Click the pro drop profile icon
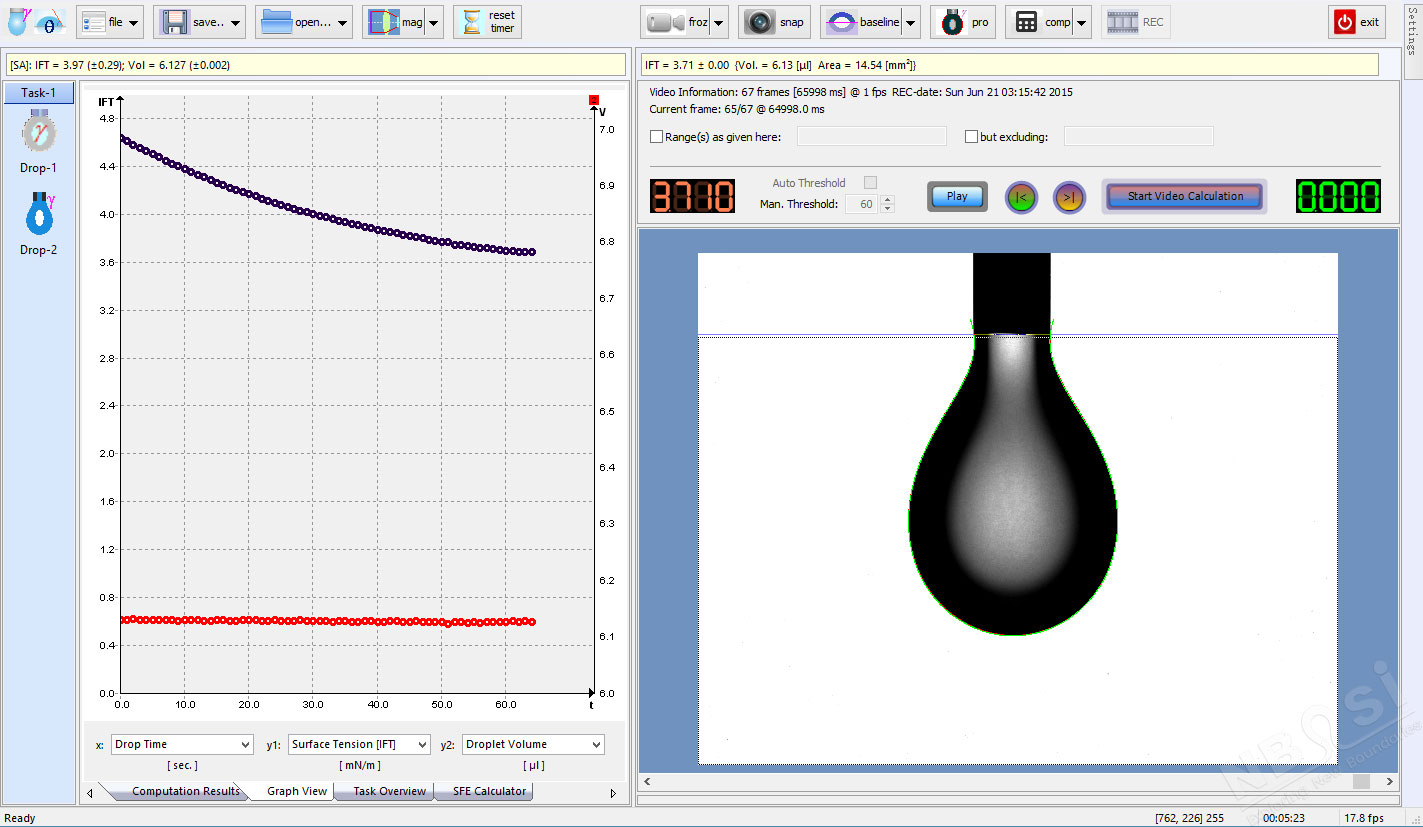This screenshot has height=827, width=1423. click(x=953, y=22)
